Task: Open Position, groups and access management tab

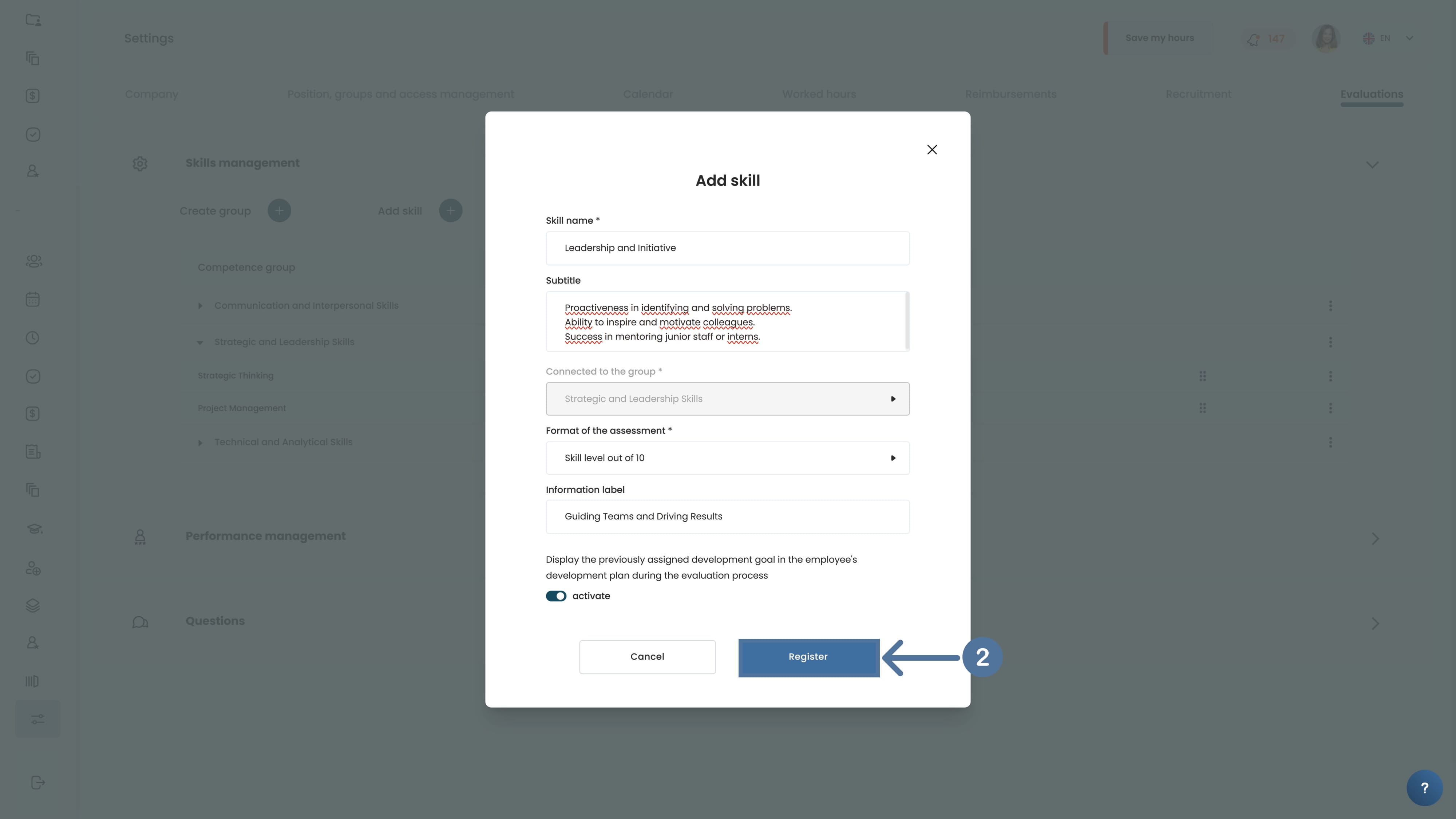Action: tap(401, 94)
